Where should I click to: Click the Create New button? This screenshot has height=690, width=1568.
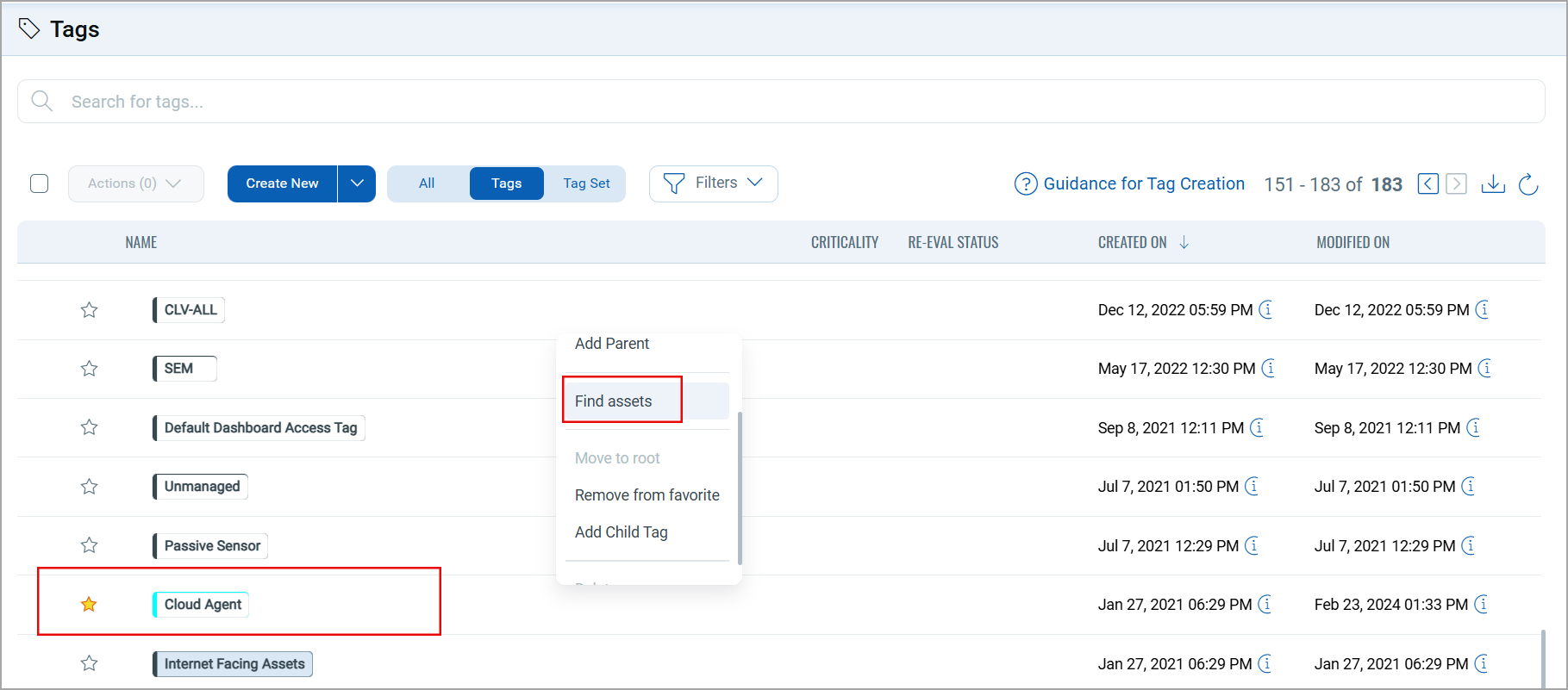click(x=282, y=183)
